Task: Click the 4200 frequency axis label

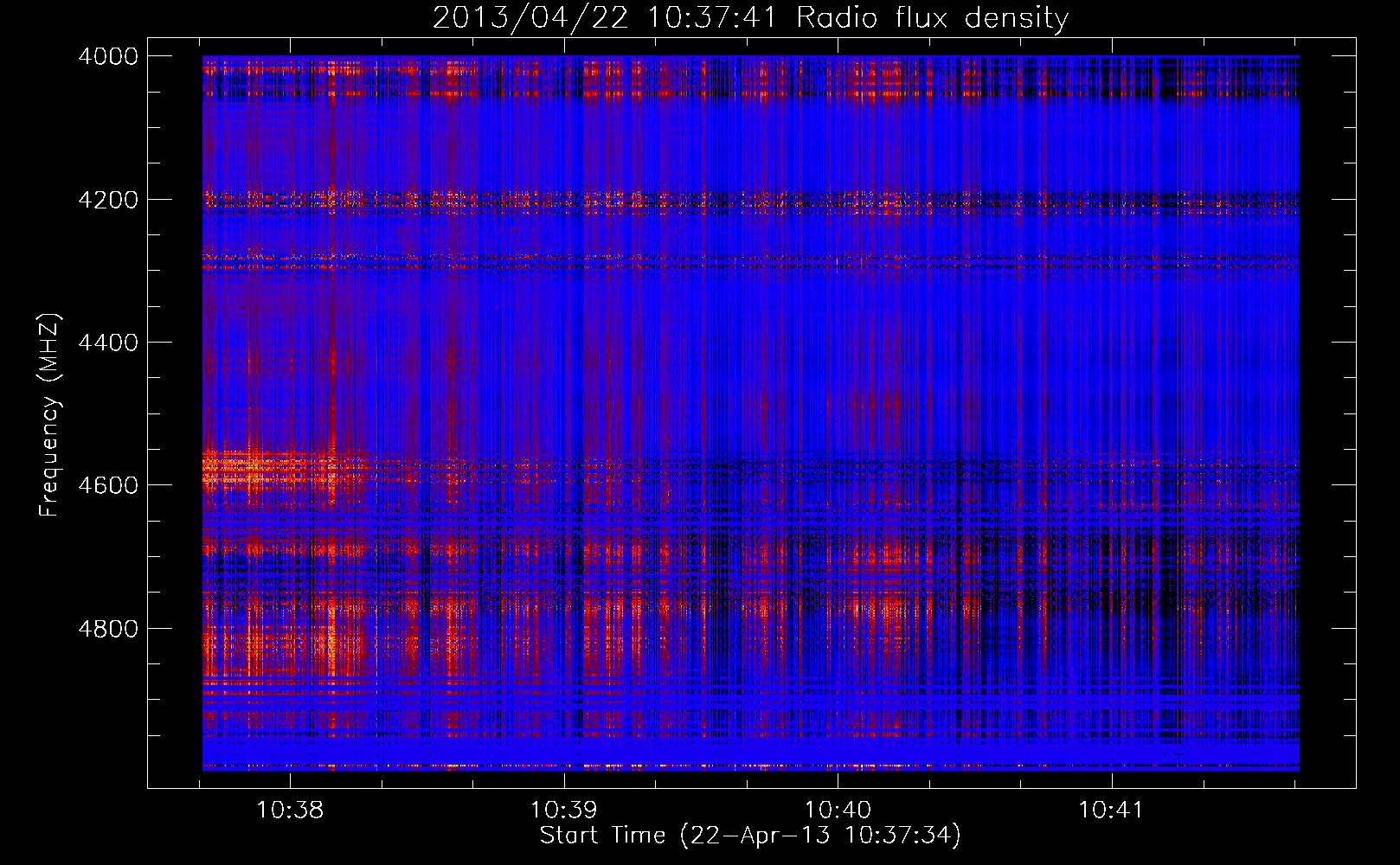Action: tap(108, 200)
